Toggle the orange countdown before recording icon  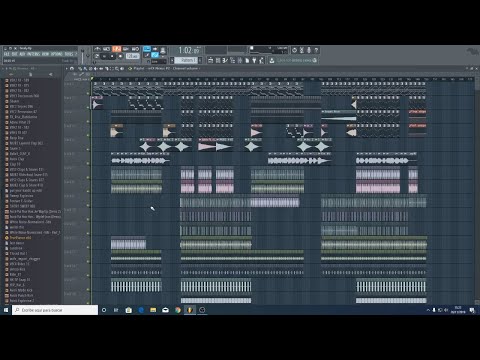click(116, 49)
